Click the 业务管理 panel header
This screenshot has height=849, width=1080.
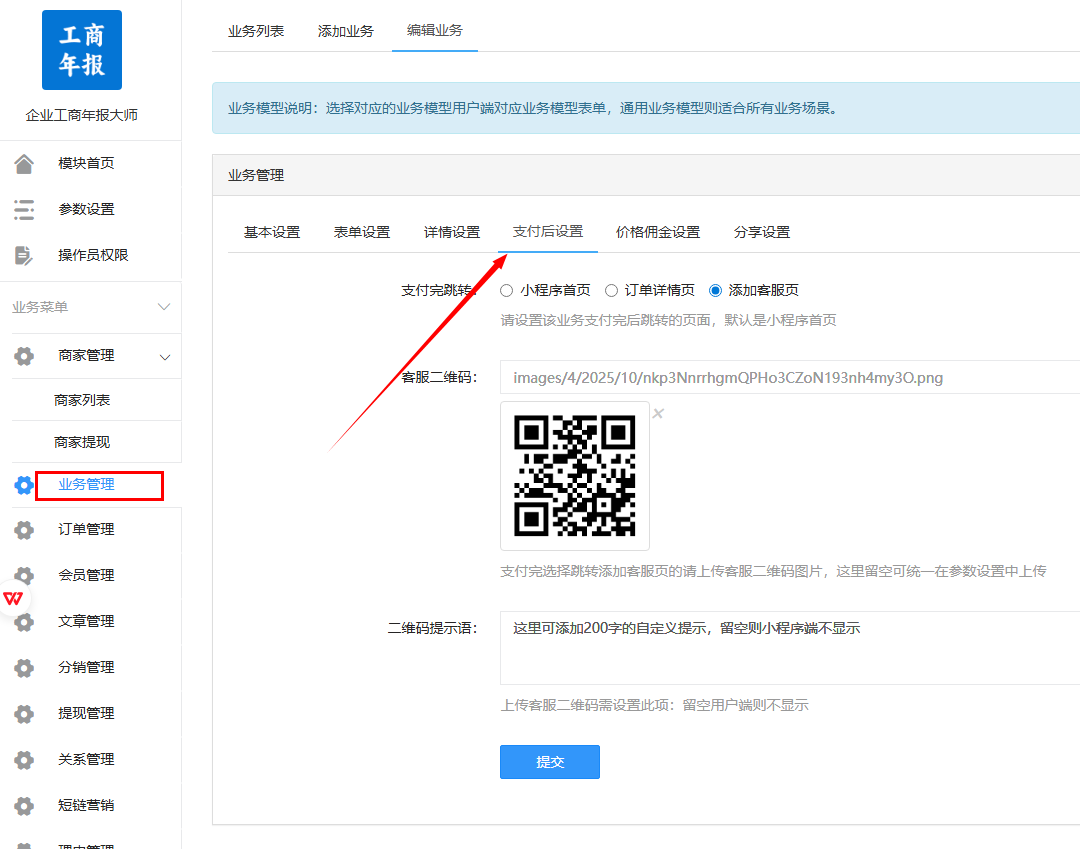646,176
